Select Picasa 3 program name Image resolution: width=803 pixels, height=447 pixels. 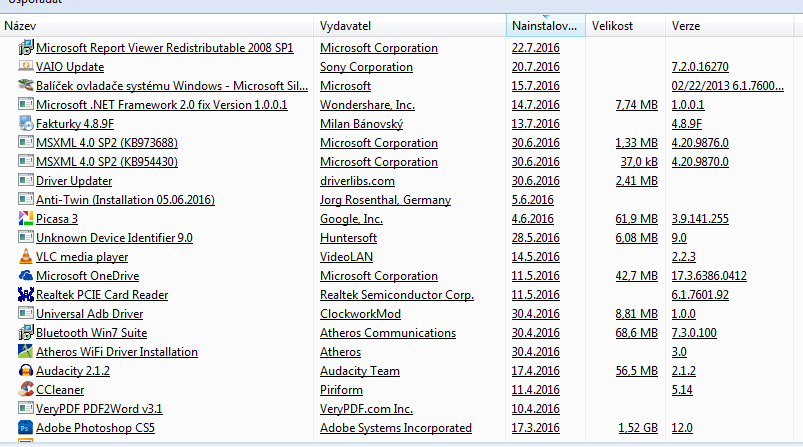click(x=57, y=219)
